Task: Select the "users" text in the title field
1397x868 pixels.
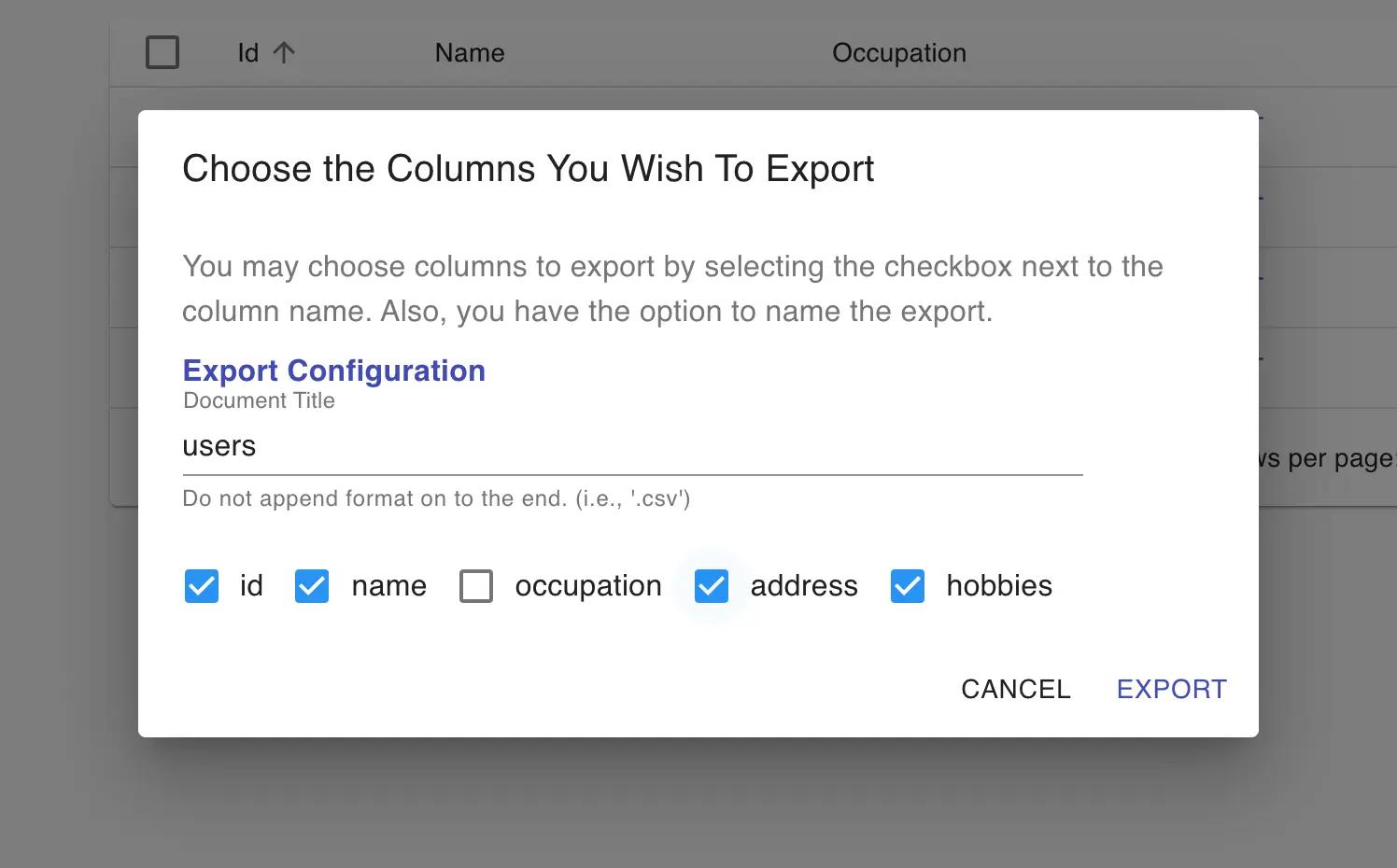Action: [219, 446]
